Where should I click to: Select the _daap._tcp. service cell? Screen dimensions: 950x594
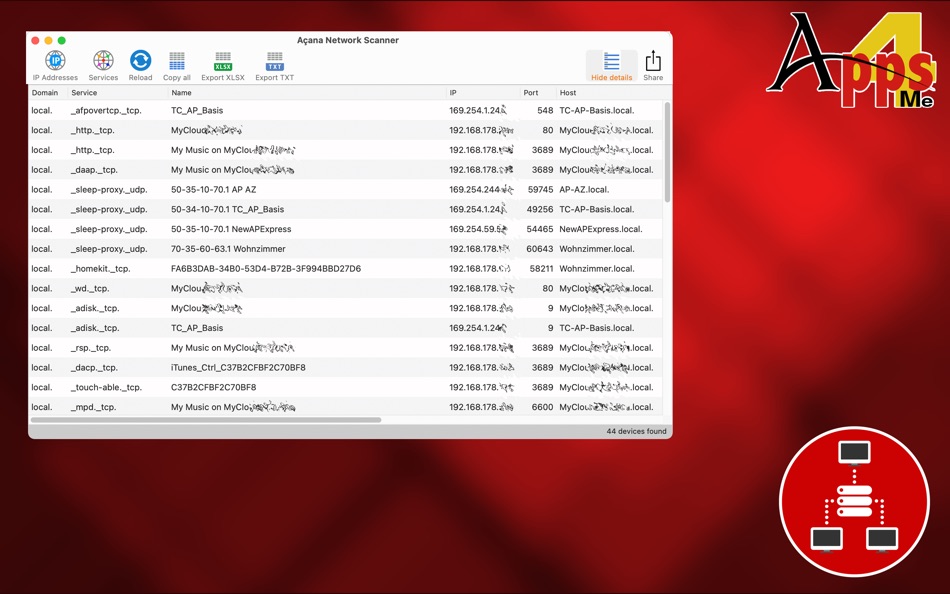94,170
